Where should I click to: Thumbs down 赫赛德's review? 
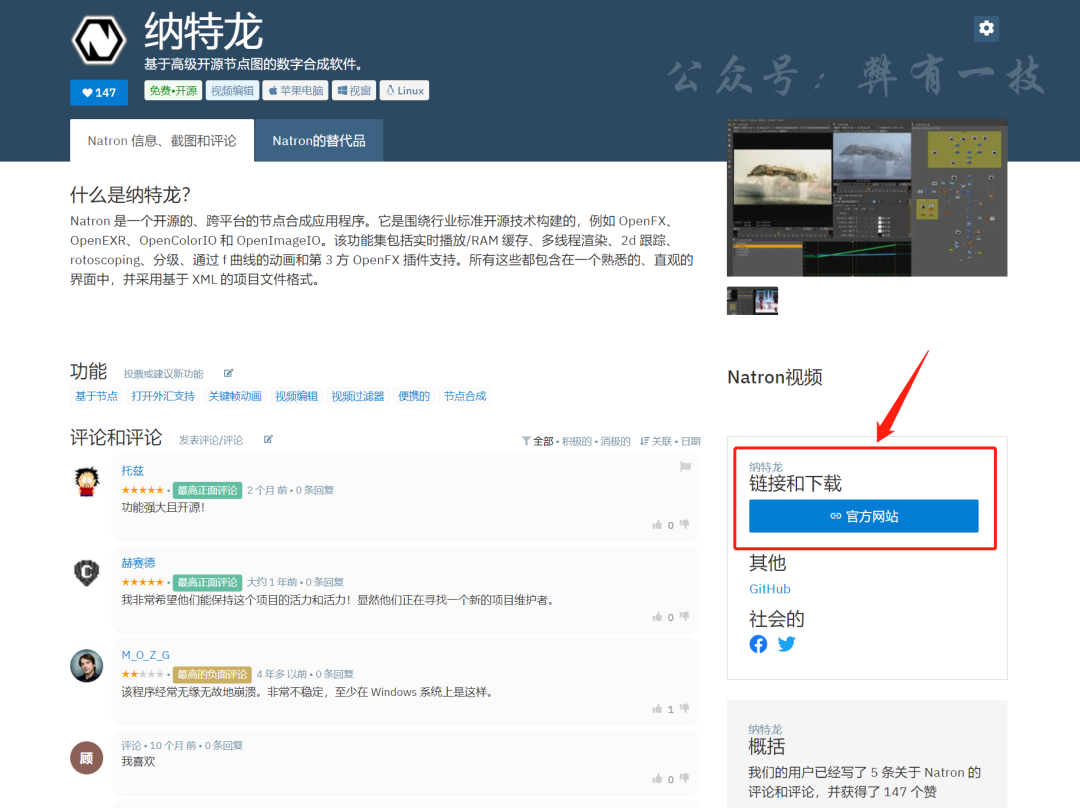coord(685,617)
